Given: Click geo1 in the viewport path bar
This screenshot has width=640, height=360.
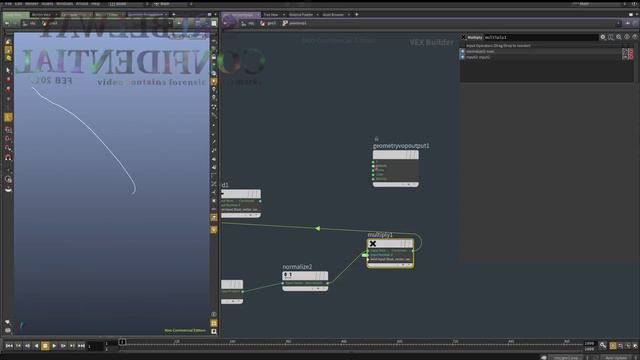Looking at the screenshot, I should point(50,23).
